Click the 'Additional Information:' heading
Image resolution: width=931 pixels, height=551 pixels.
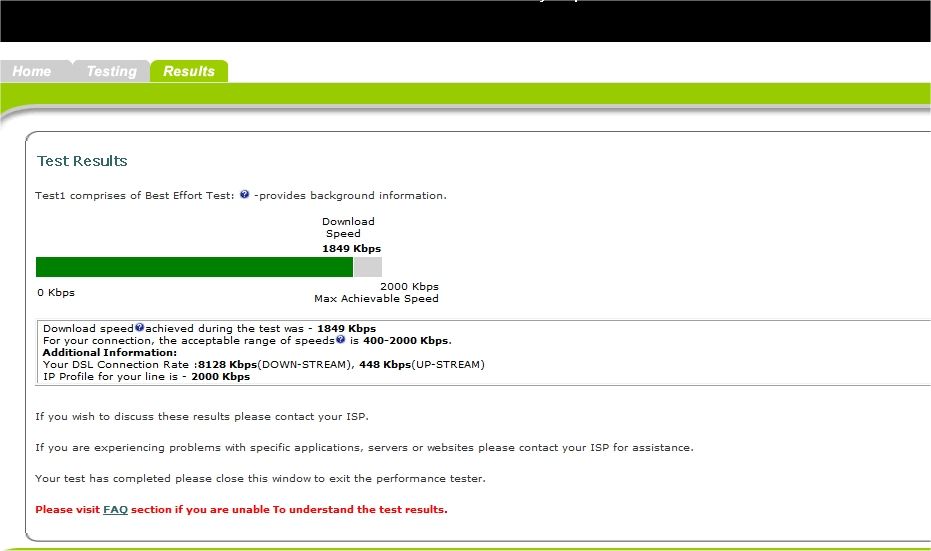pyautogui.click(x=110, y=353)
